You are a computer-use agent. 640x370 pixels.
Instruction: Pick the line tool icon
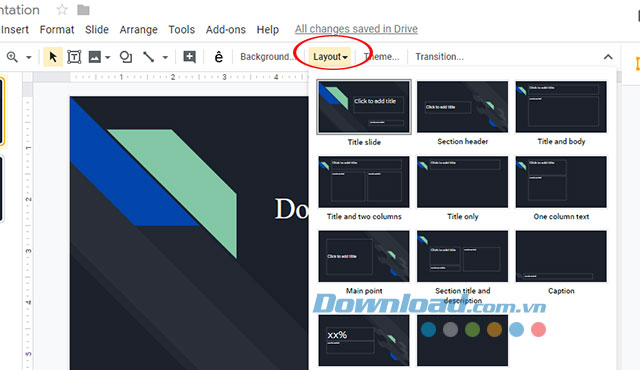149,57
